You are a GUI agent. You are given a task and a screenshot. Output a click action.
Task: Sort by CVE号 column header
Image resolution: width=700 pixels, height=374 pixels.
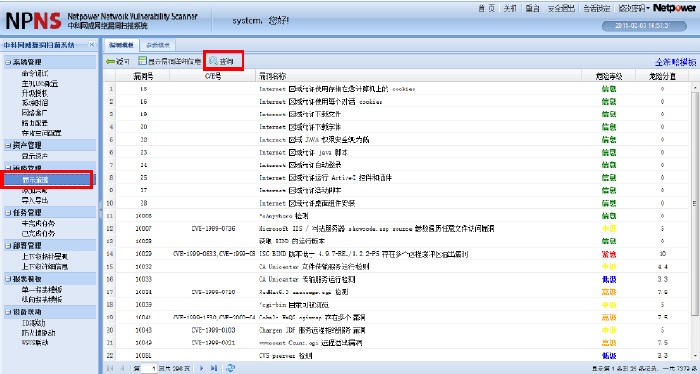[x=213, y=76]
